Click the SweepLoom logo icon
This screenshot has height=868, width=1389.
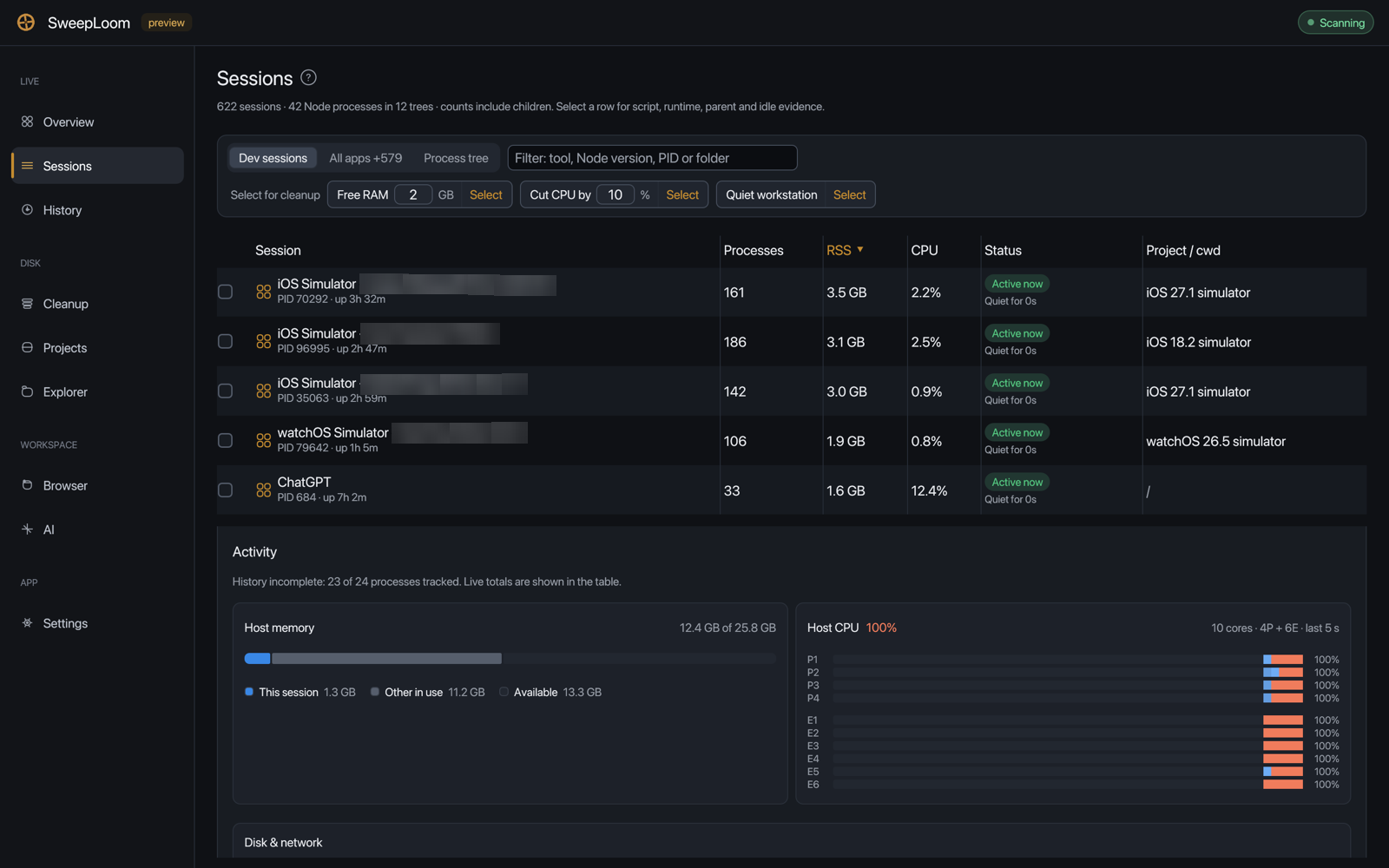pyautogui.click(x=26, y=23)
